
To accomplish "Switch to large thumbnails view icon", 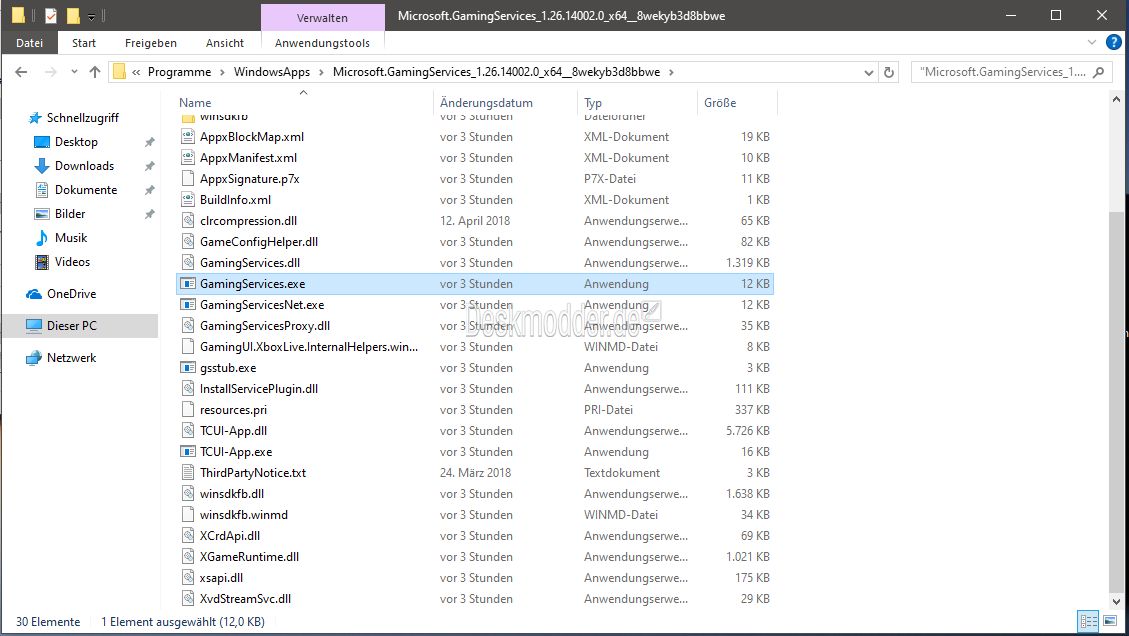I will [1110, 621].
